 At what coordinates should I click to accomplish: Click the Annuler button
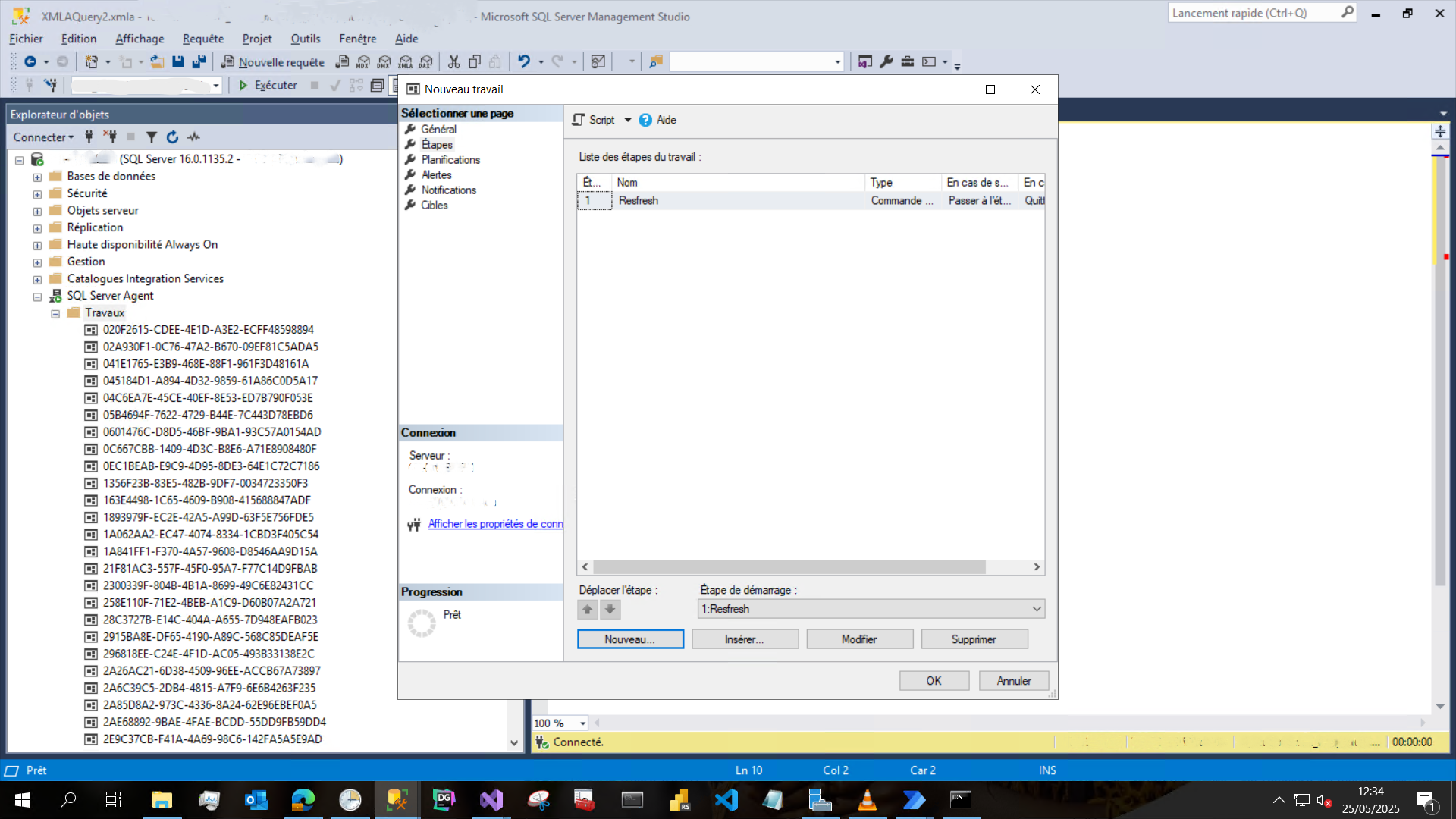coord(1014,681)
